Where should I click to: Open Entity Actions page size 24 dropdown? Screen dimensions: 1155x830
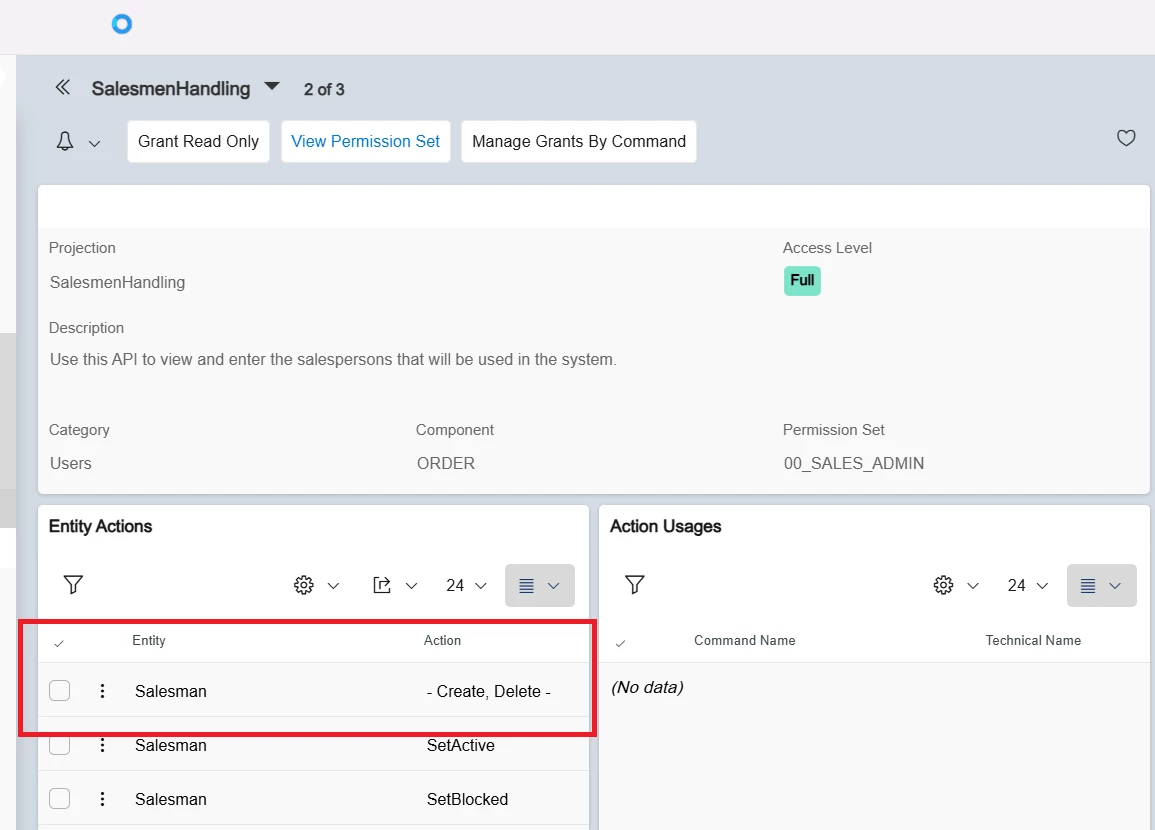coord(466,585)
